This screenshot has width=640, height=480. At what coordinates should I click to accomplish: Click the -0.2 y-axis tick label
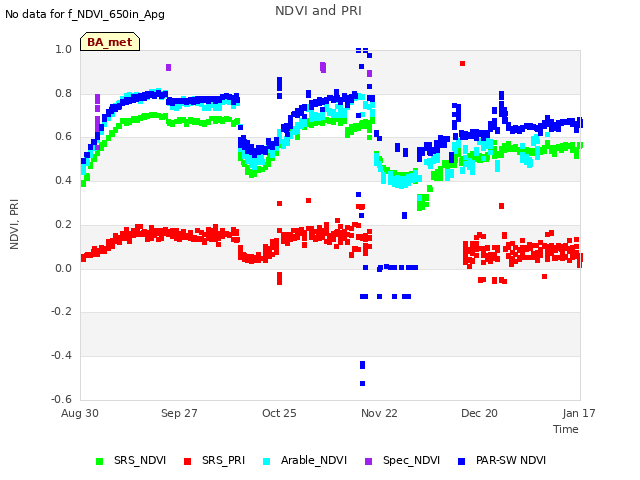(61, 311)
